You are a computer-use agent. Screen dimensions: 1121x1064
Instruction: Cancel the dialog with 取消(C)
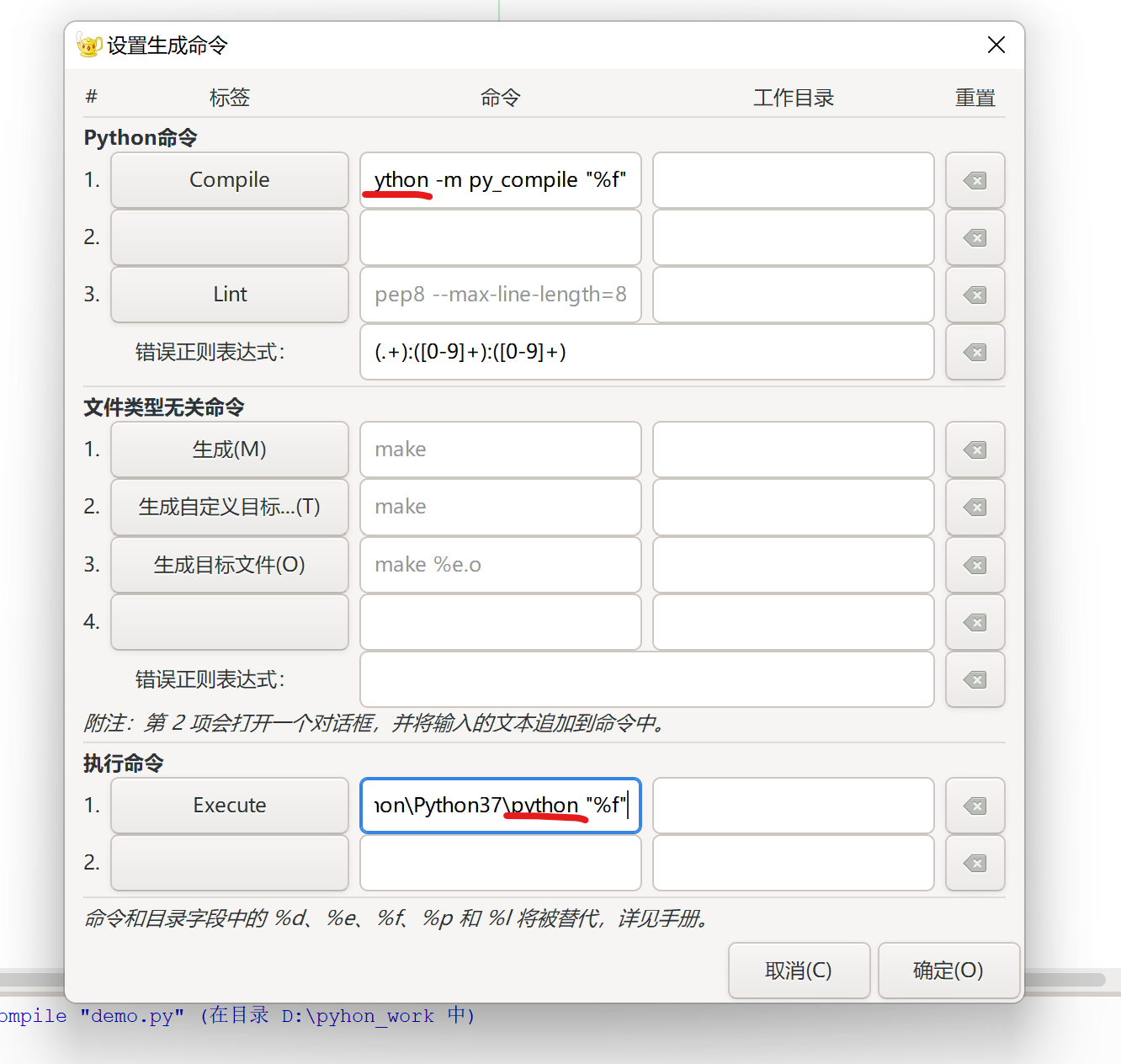799,971
